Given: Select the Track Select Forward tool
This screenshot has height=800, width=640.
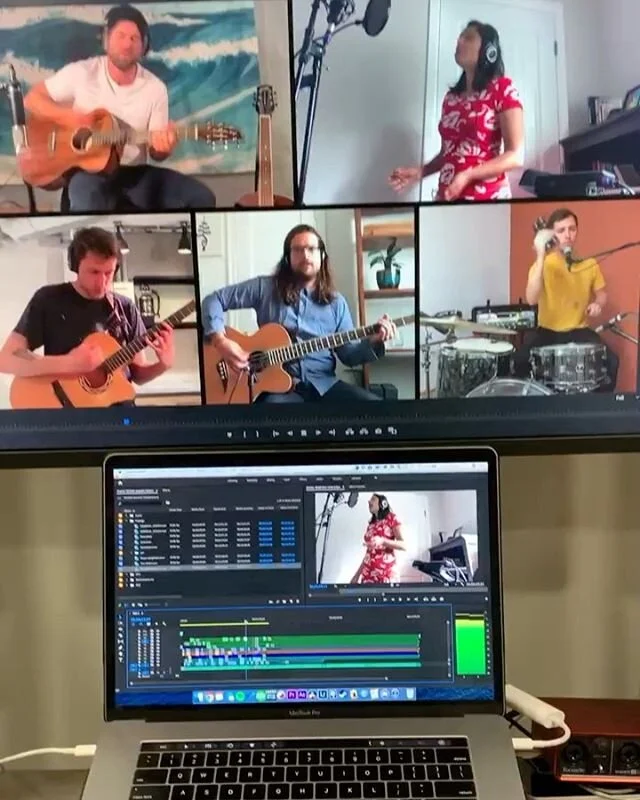Looking at the screenshot, I should click(120, 623).
